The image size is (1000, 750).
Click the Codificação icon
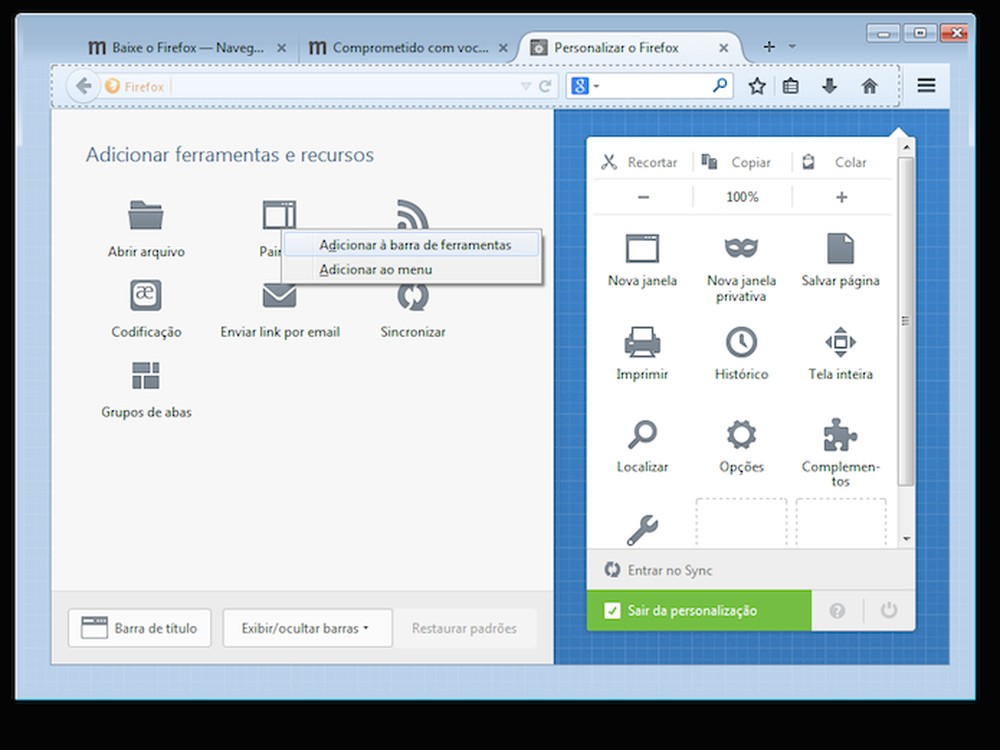(144, 295)
